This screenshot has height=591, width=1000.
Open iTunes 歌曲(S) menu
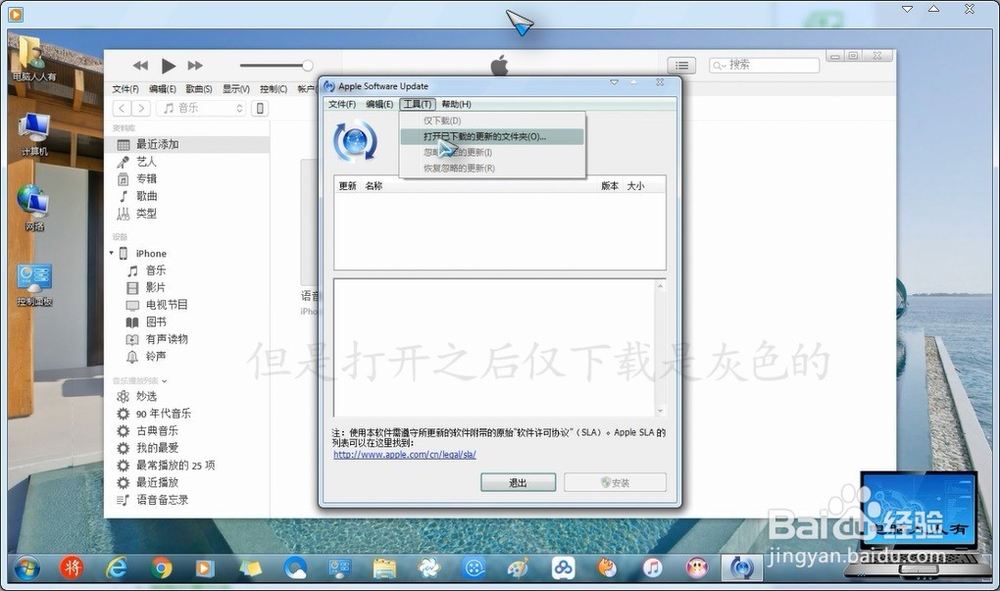point(199,89)
